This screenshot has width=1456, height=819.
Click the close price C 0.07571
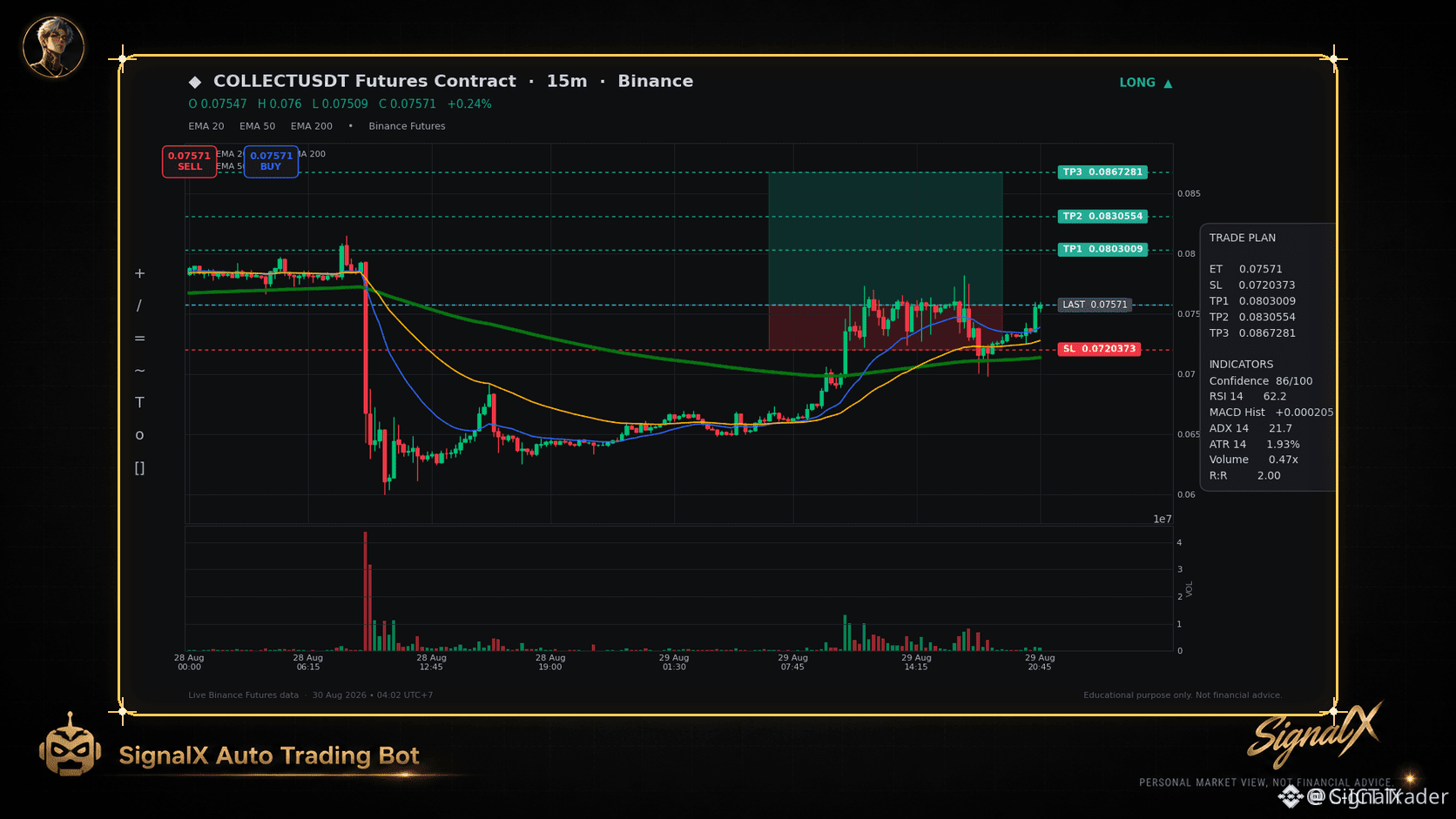pyautogui.click(x=408, y=104)
